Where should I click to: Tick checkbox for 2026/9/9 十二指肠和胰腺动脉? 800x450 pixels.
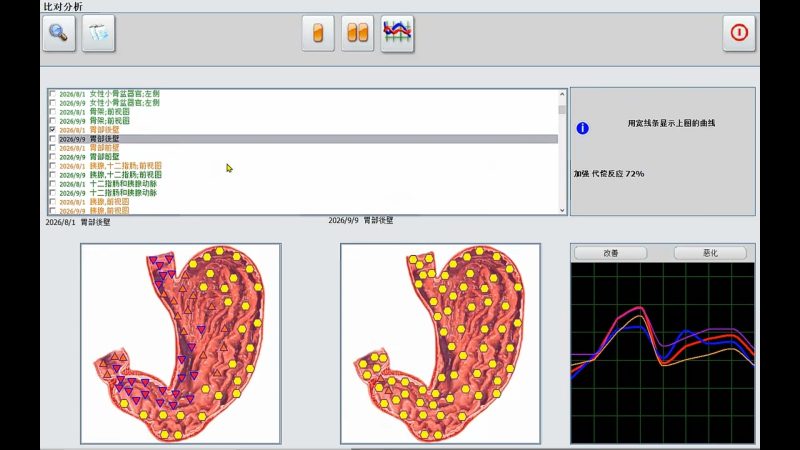click(x=53, y=193)
